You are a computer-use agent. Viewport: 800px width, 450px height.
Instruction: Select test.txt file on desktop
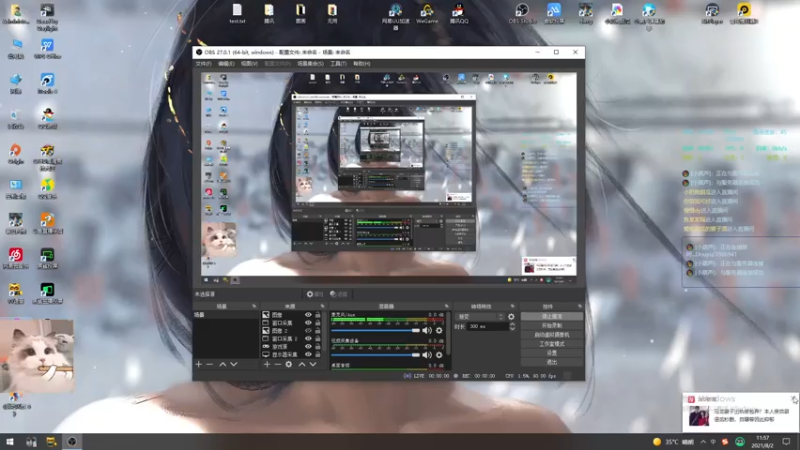237,14
